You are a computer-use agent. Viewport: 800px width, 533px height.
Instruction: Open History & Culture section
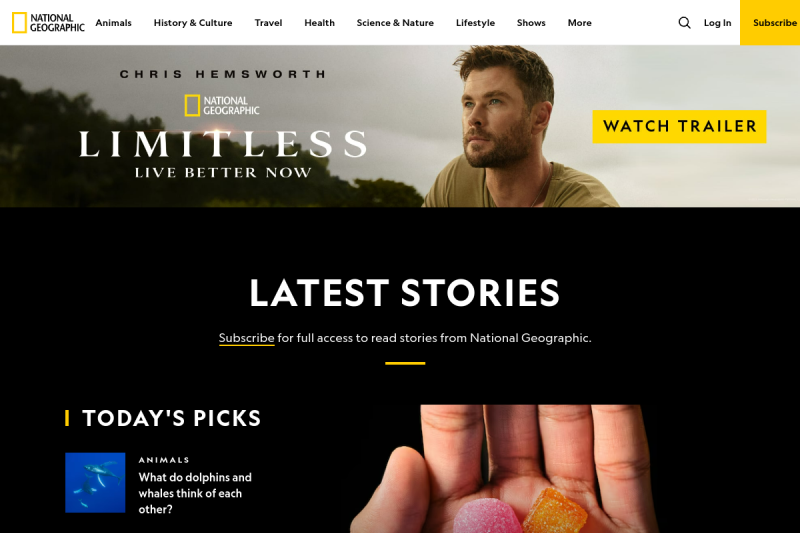(193, 23)
